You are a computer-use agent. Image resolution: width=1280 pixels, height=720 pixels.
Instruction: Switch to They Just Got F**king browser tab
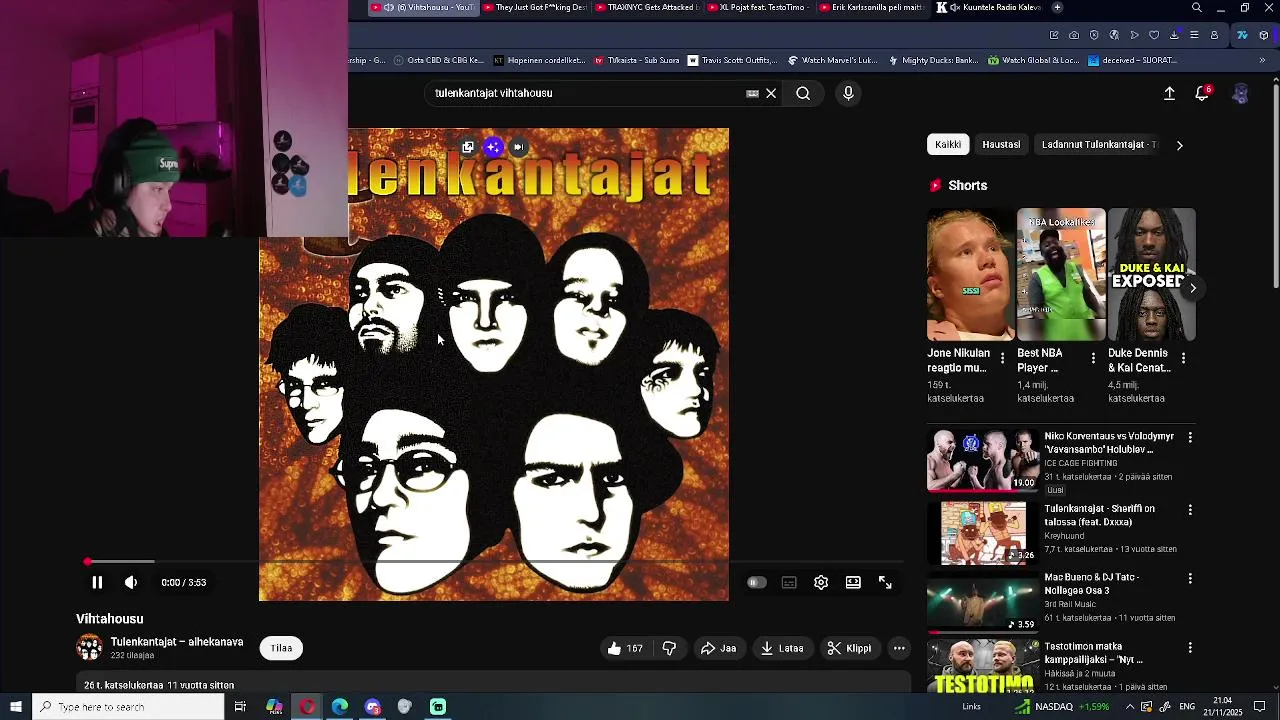(x=533, y=7)
